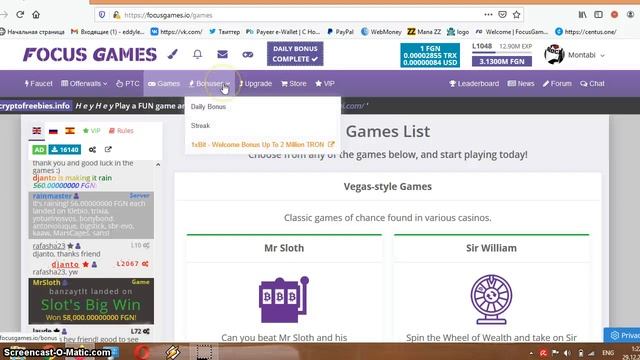Click the star icon next to rafasha23
640x360 pixels.
(x=70, y=246)
